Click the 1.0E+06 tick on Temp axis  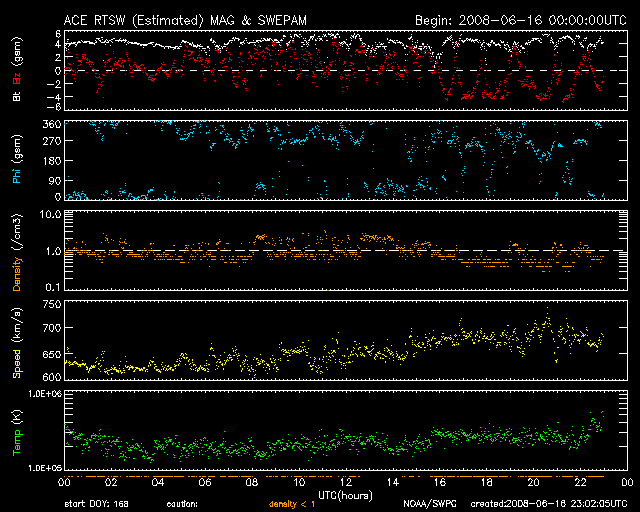click(44, 395)
